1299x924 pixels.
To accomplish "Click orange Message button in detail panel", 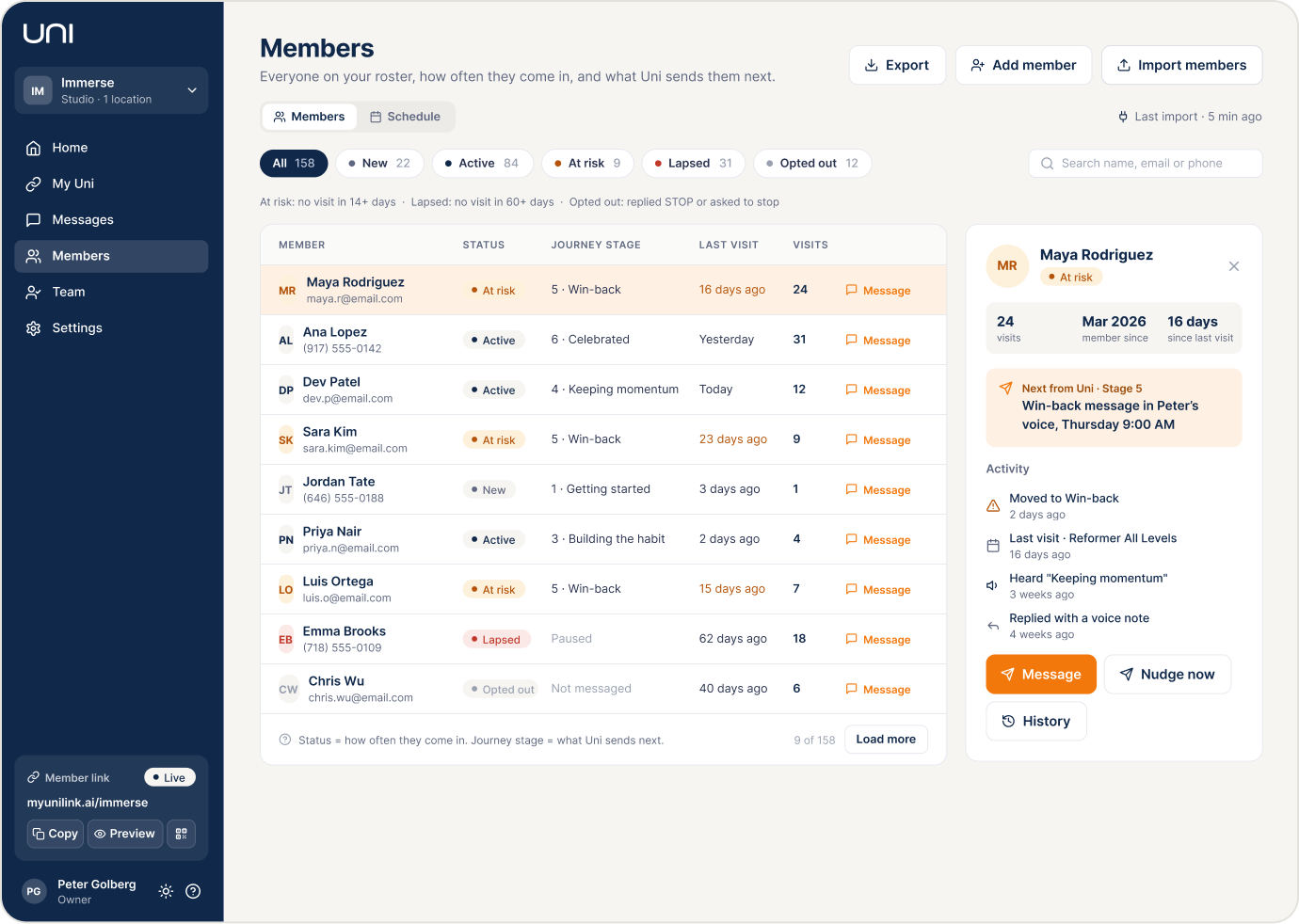I will pyautogui.click(x=1041, y=675).
